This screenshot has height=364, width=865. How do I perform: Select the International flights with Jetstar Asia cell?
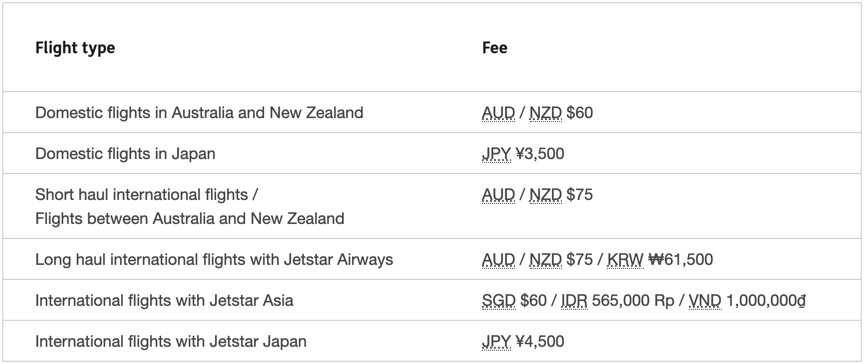(164, 301)
